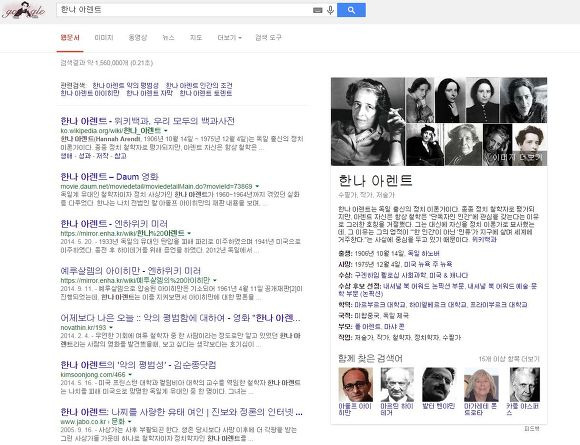This screenshot has width=580, height=445.
Task: Activate voice search microphone icon
Action: pos(330,10)
